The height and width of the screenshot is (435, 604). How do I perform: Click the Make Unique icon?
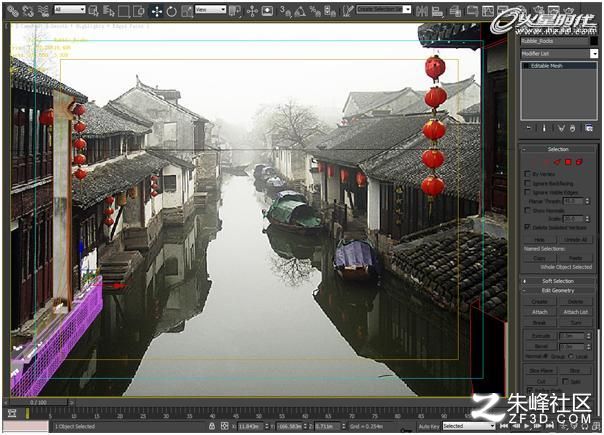point(561,128)
